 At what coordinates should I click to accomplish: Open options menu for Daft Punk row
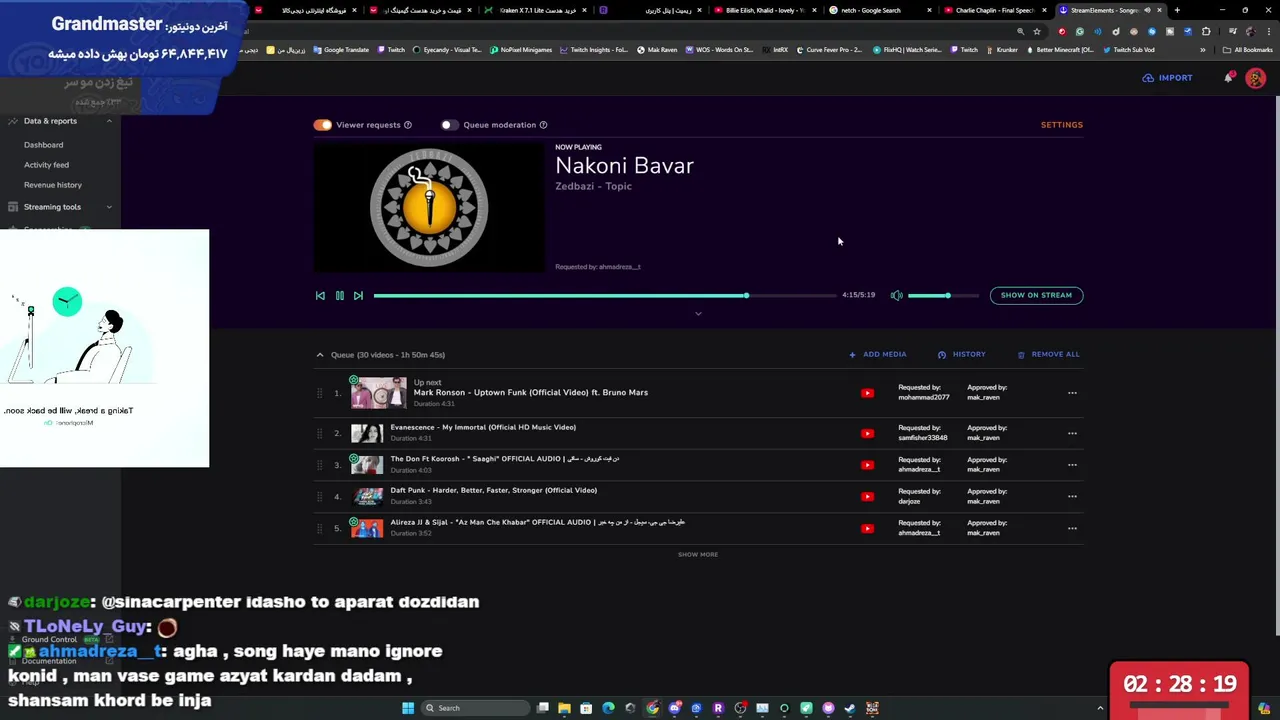click(1072, 496)
